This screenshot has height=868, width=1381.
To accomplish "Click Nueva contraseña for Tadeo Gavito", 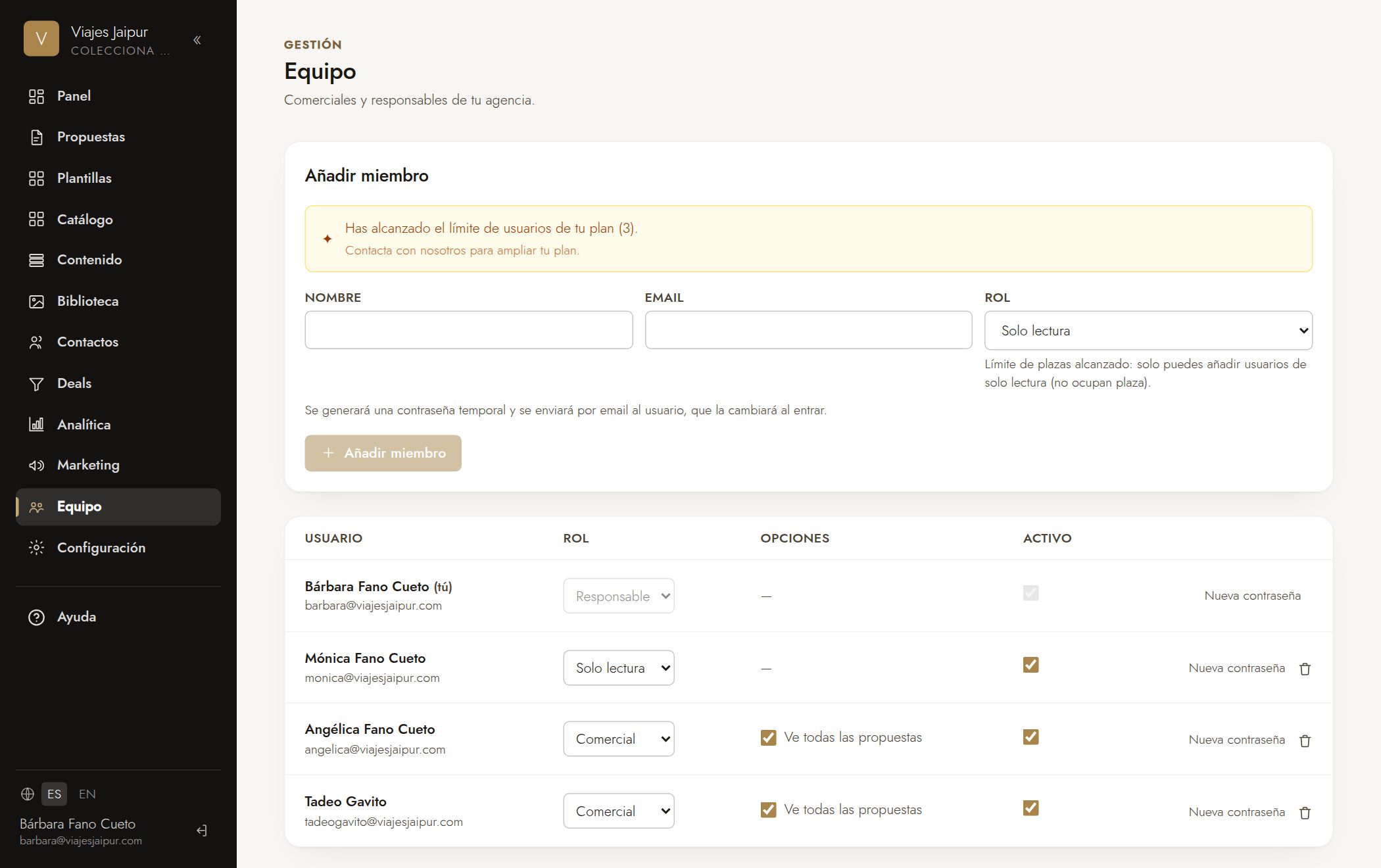I will [1236, 812].
